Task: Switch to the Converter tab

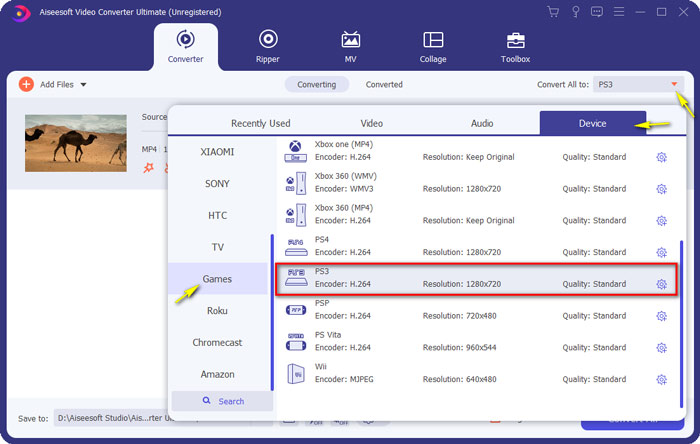Action: tap(186, 47)
